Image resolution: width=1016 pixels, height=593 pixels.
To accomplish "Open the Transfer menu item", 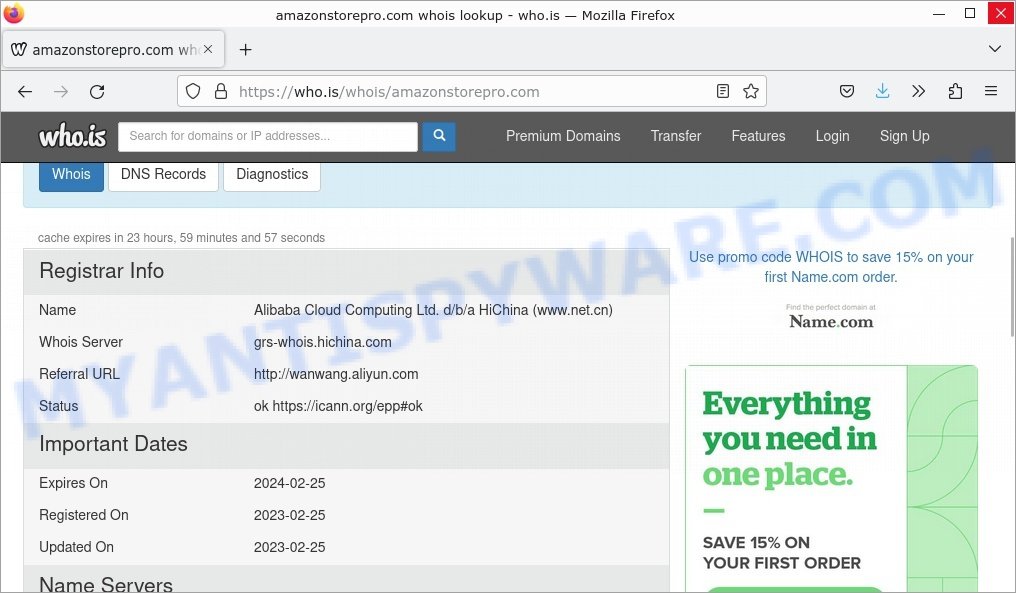I will [x=676, y=136].
